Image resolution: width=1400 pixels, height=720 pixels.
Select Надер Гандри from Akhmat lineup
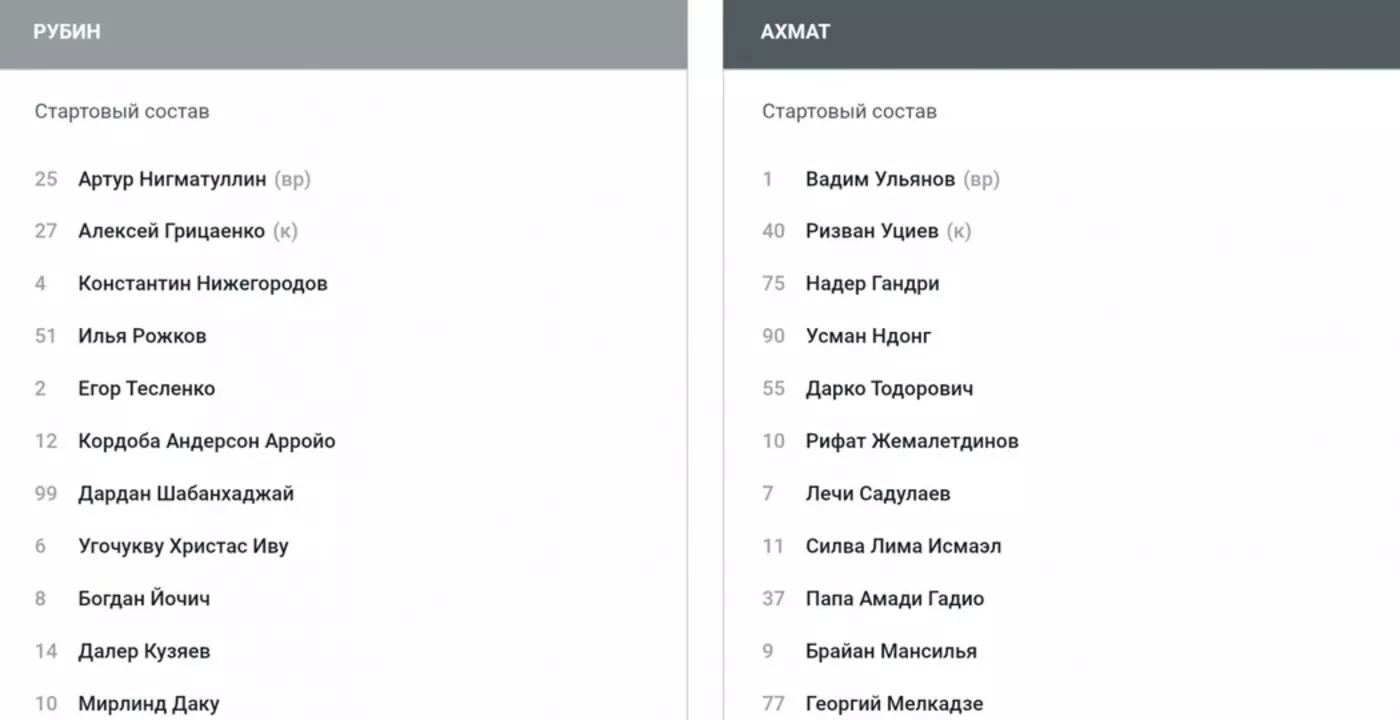click(872, 284)
